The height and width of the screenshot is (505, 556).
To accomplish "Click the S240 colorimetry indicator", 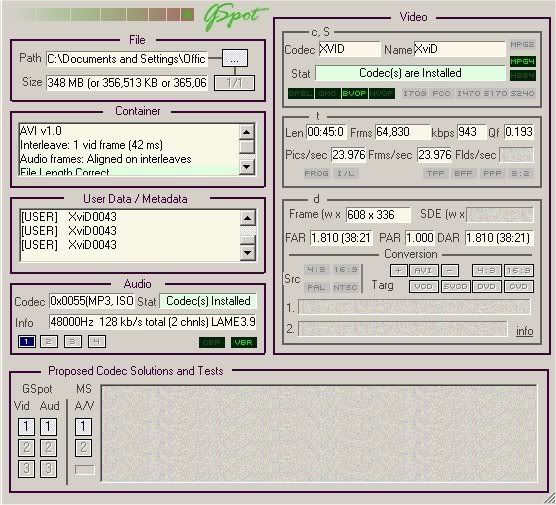I will [522, 94].
